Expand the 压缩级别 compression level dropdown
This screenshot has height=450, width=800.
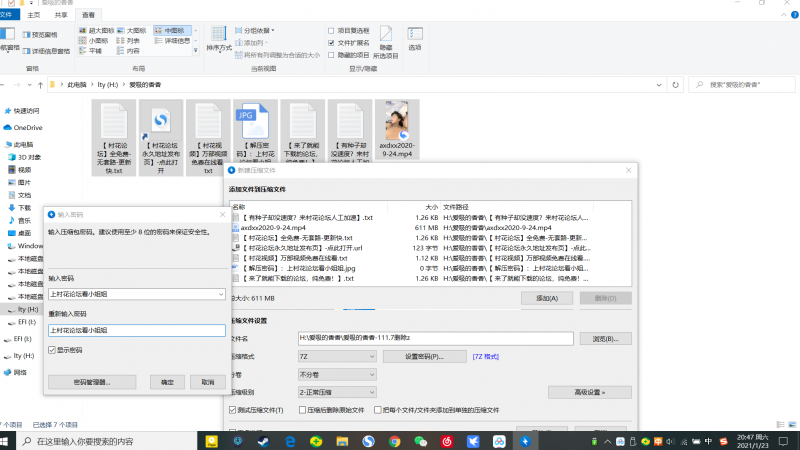[337, 392]
